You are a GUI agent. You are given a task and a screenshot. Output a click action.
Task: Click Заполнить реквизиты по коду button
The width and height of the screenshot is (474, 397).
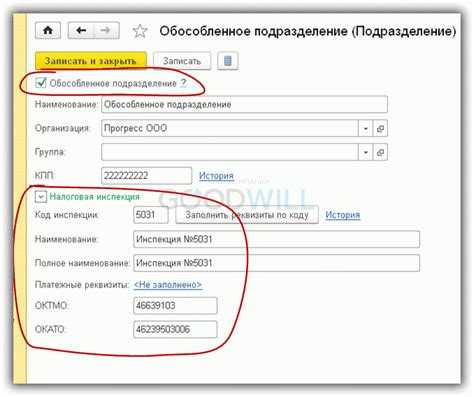(247, 215)
